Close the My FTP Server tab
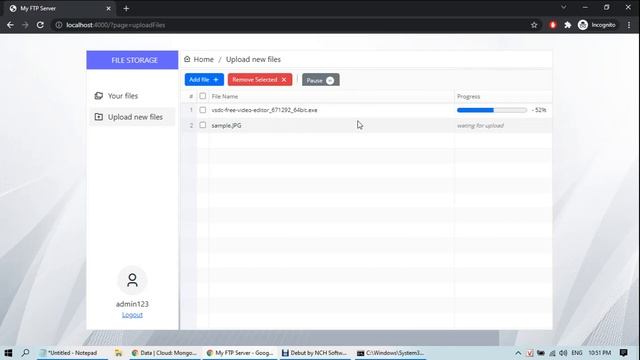 coord(108,8)
